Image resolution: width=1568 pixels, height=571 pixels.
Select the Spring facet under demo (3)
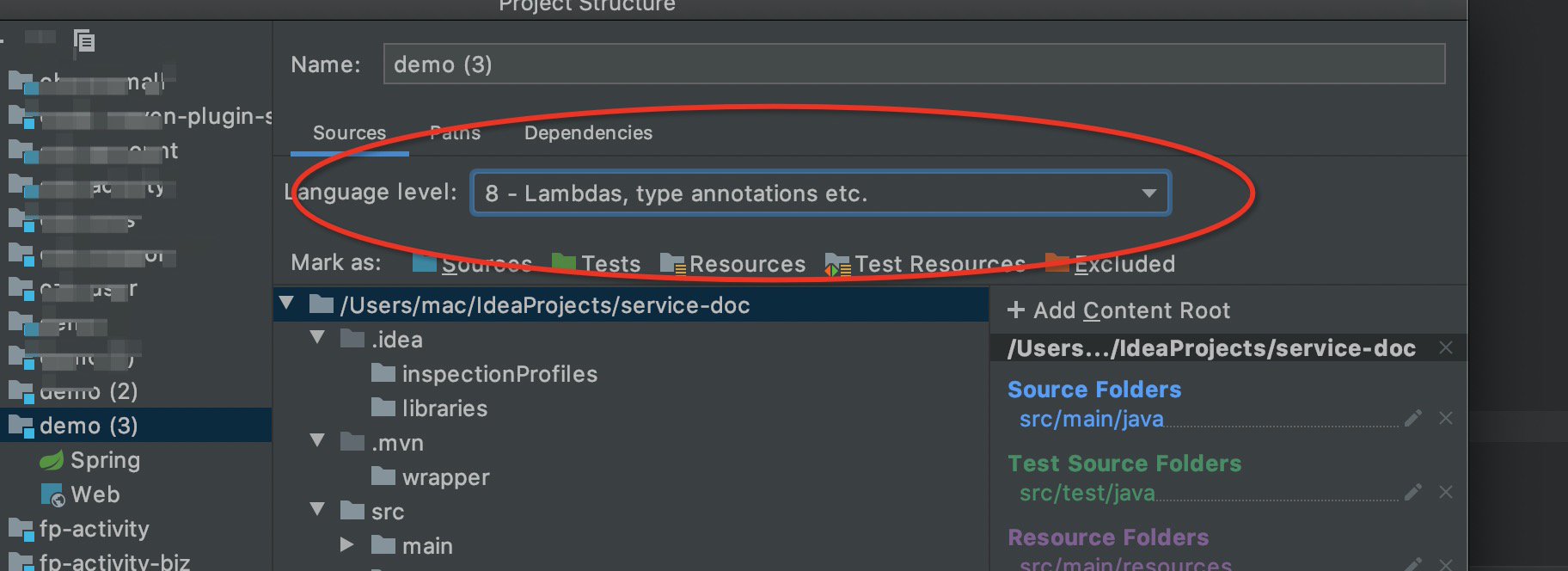[x=104, y=460]
